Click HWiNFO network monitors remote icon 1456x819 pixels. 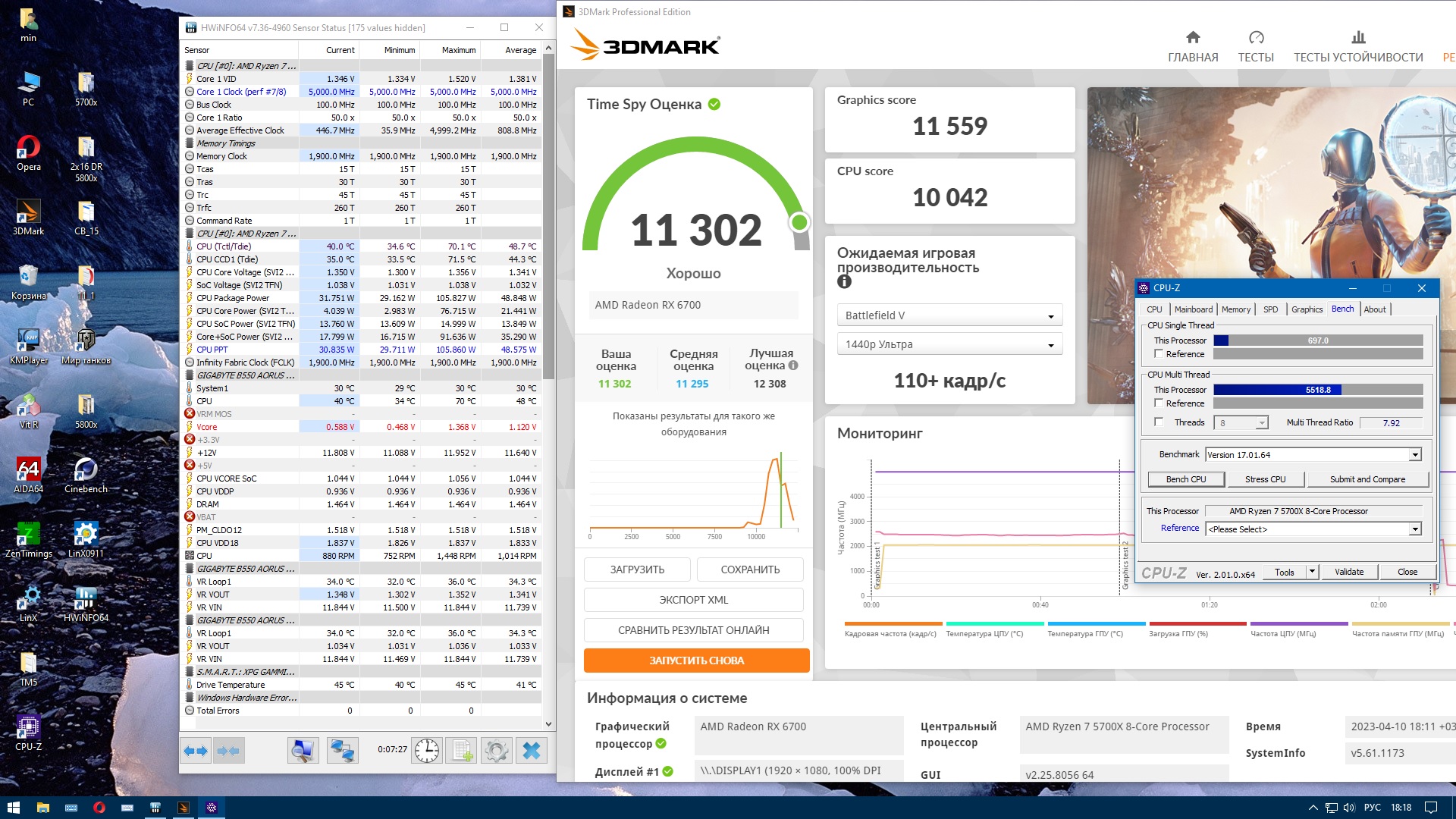pyautogui.click(x=342, y=751)
